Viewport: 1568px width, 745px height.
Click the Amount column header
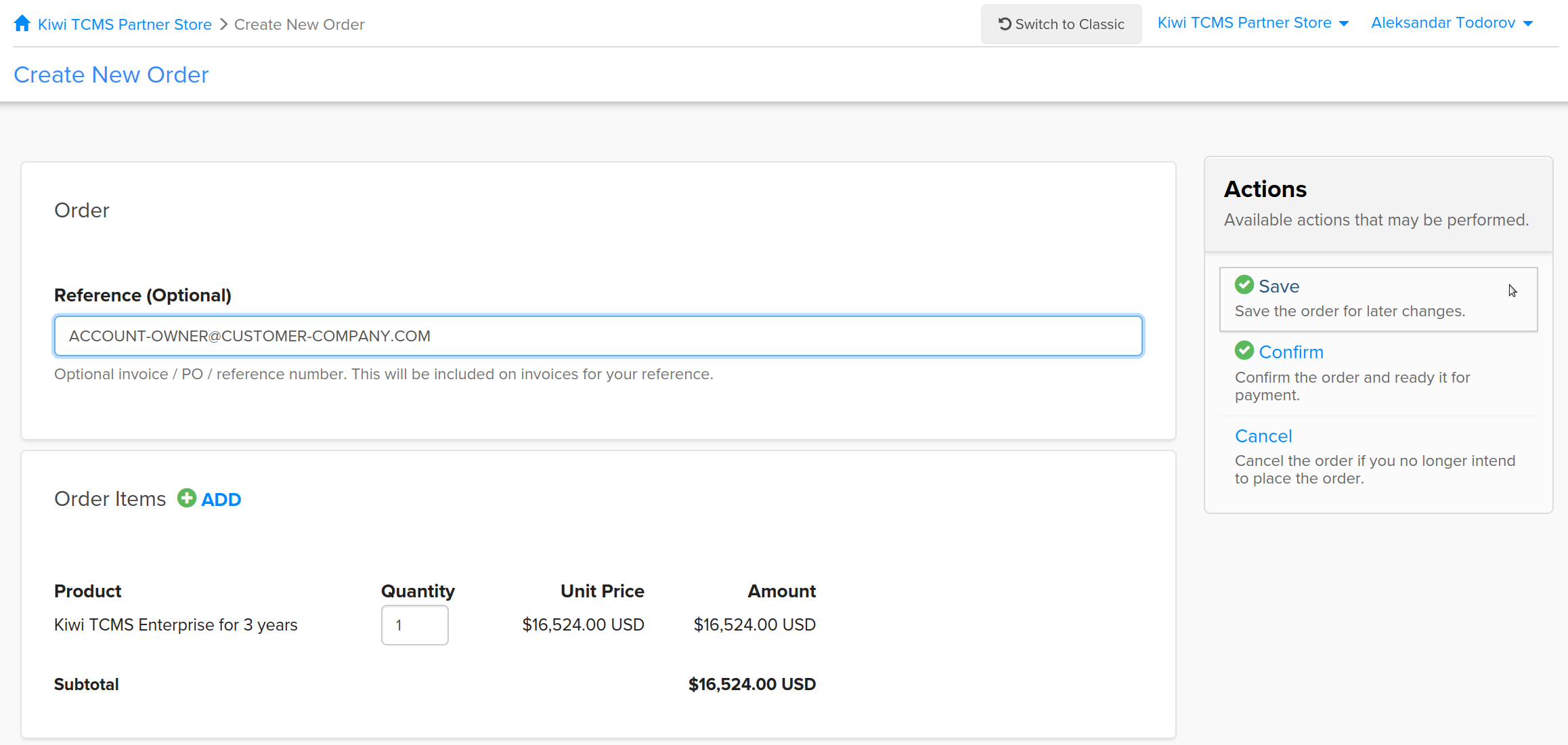tap(782, 591)
